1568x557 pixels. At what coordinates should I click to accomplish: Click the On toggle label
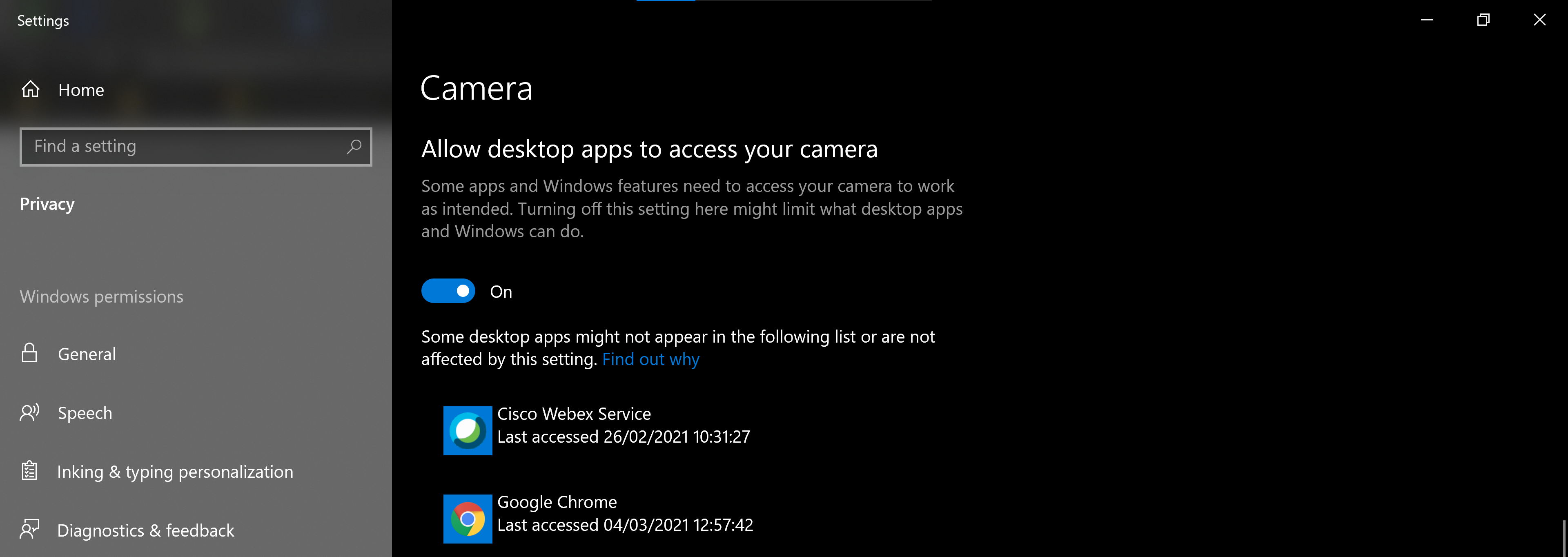(x=500, y=291)
